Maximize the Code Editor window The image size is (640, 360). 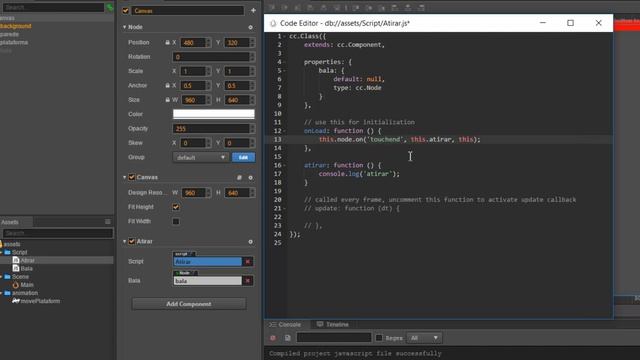pyautogui.click(x=570, y=23)
